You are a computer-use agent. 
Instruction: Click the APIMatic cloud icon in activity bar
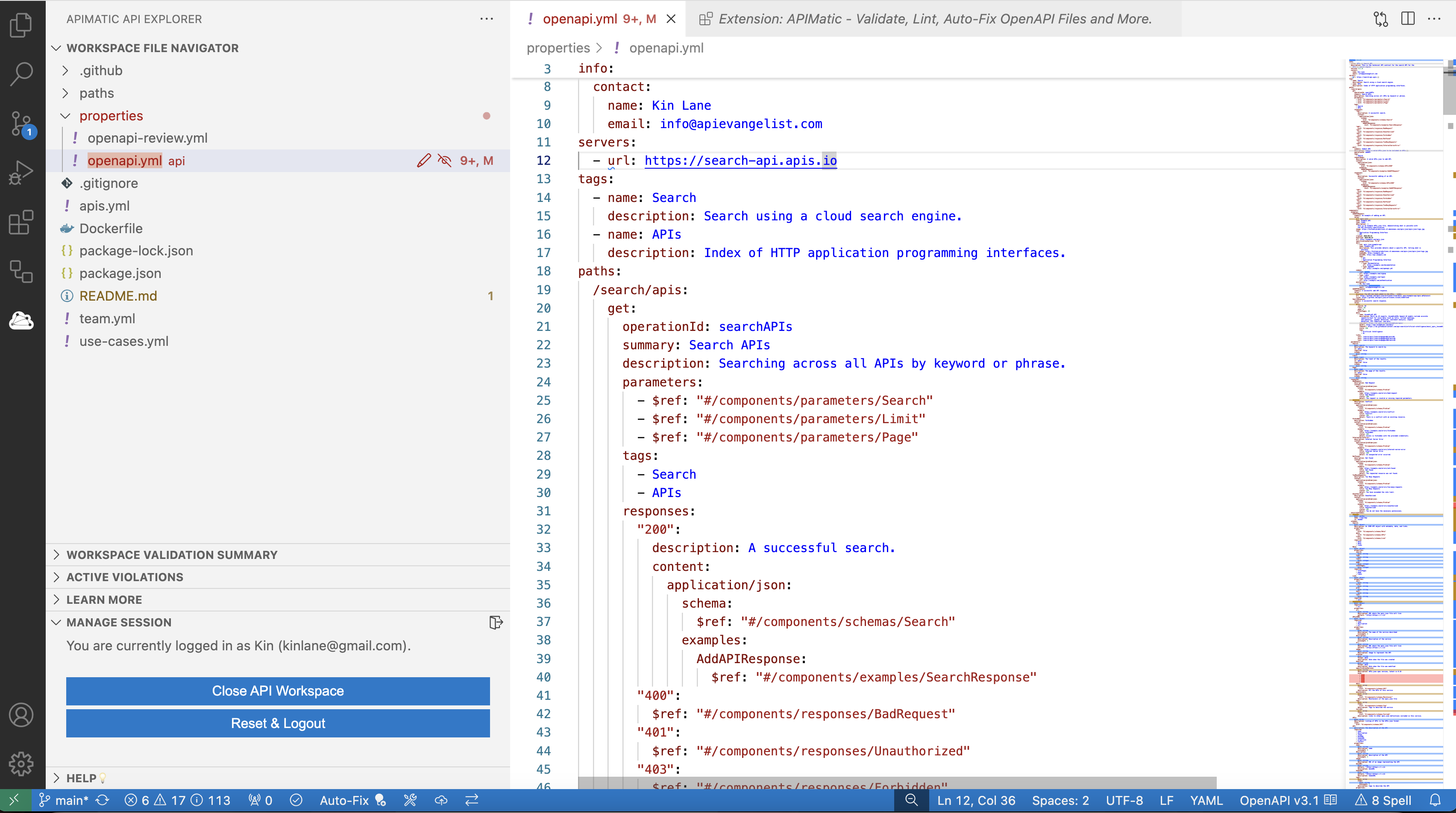(x=21, y=321)
